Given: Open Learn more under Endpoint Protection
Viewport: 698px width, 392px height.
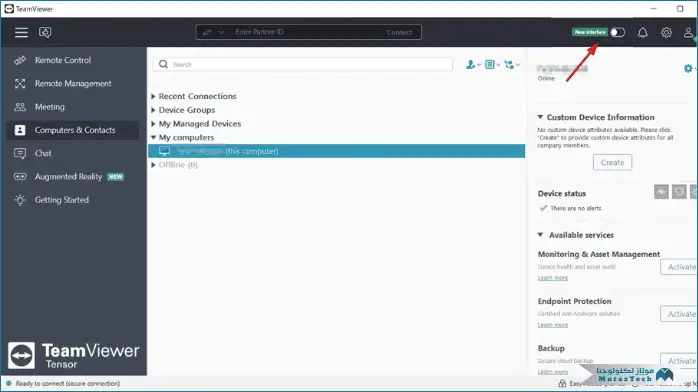Looking at the screenshot, I should (x=552, y=325).
